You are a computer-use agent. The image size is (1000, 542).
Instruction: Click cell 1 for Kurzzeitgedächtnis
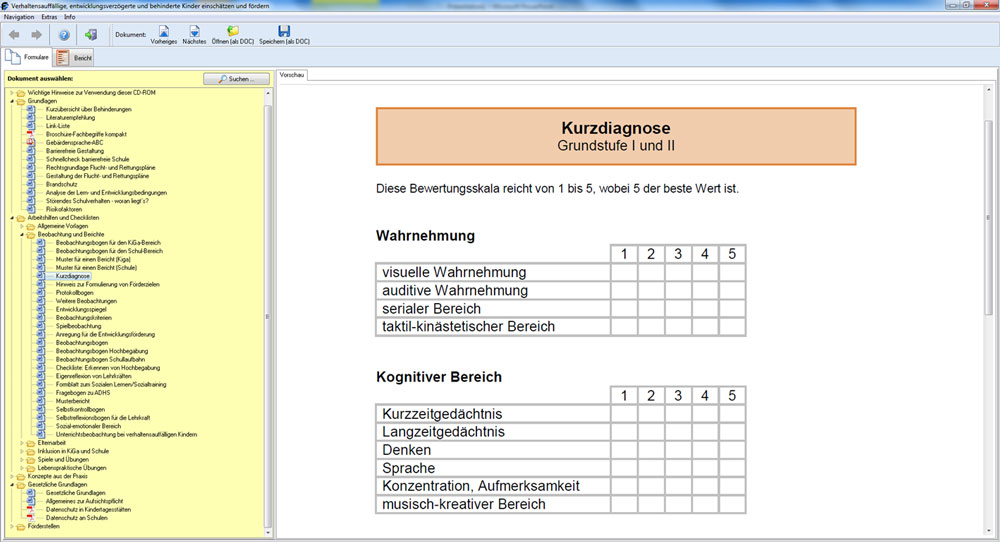pyautogui.click(x=624, y=414)
